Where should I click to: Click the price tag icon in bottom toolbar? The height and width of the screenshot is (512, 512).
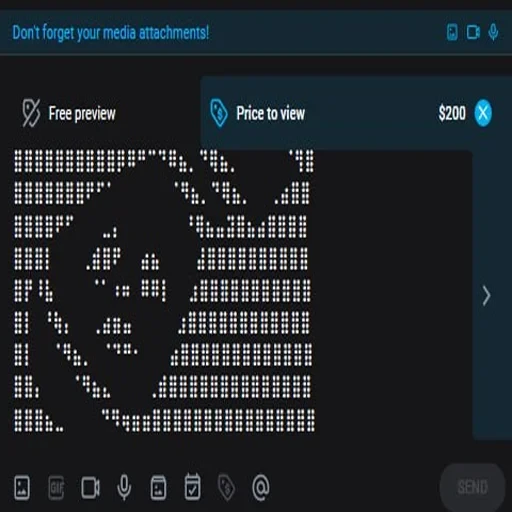pyautogui.click(x=226, y=488)
